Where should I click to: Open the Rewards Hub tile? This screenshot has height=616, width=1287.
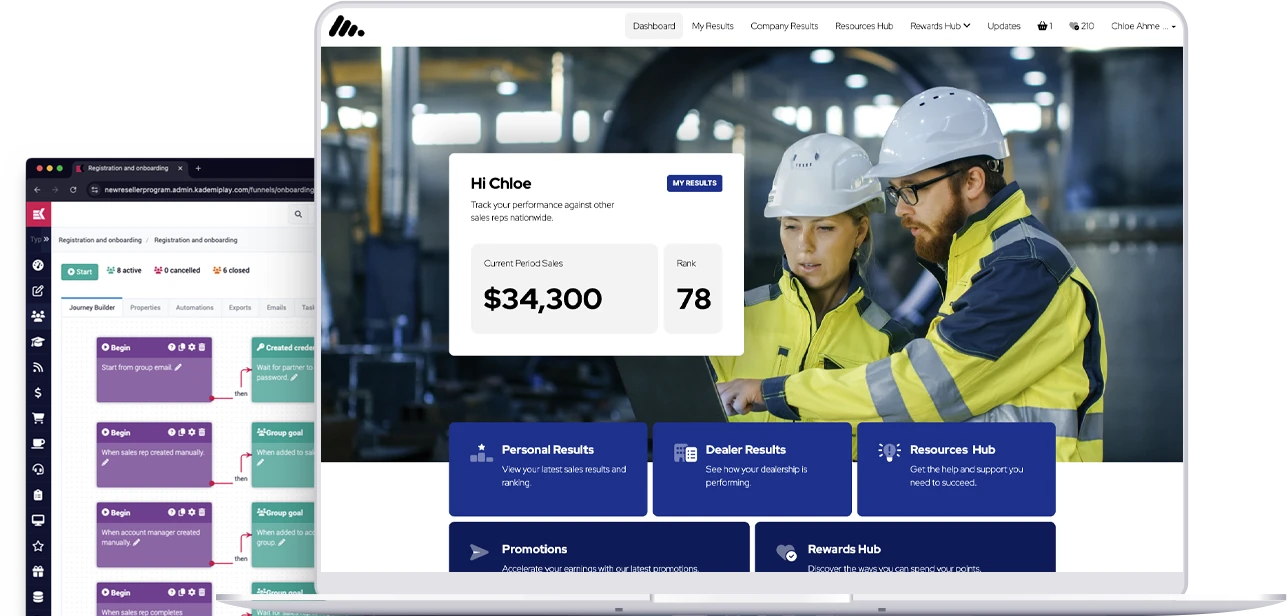pos(905,547)
